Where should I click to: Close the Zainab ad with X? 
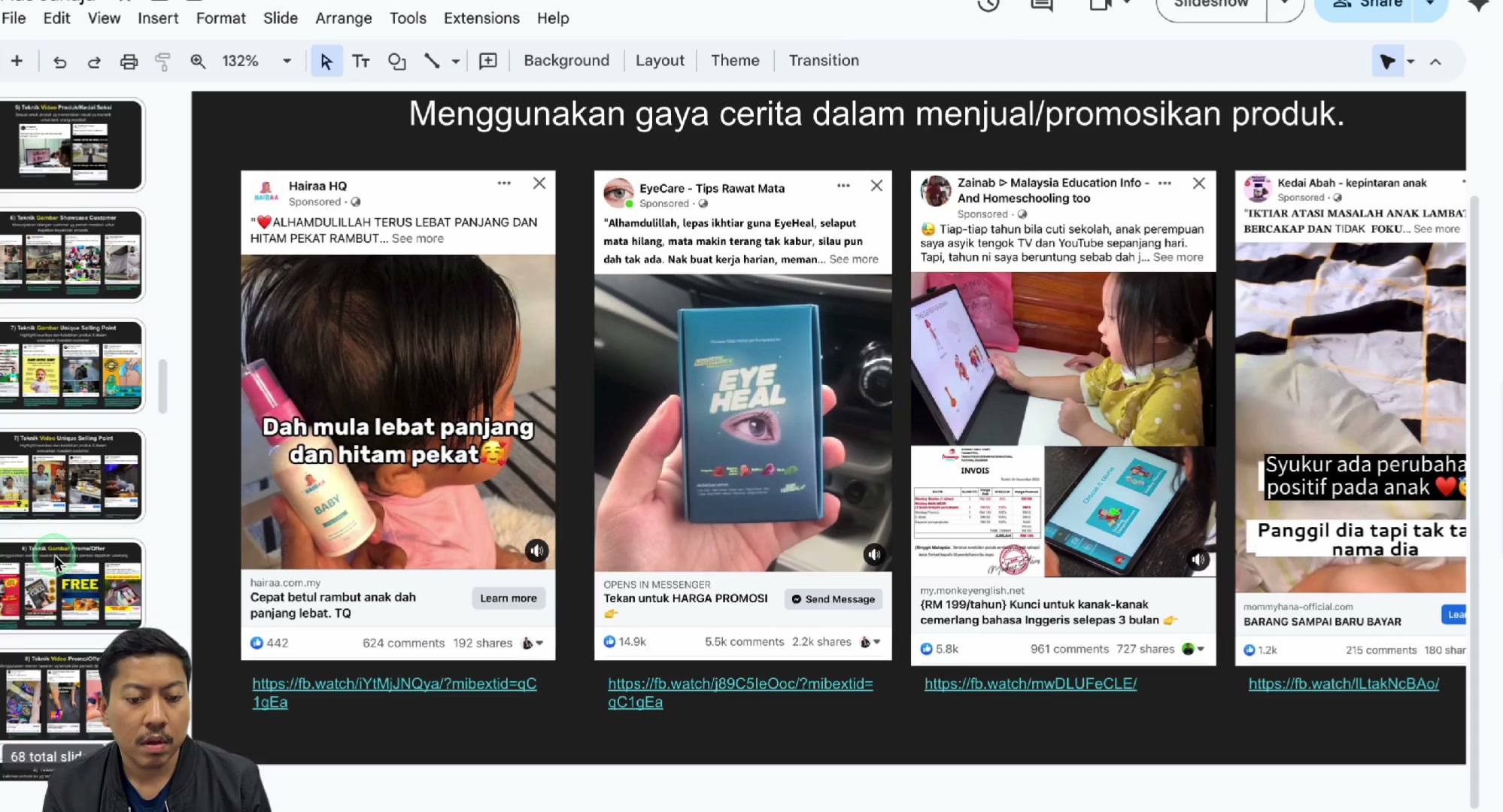coord(1199,183)
